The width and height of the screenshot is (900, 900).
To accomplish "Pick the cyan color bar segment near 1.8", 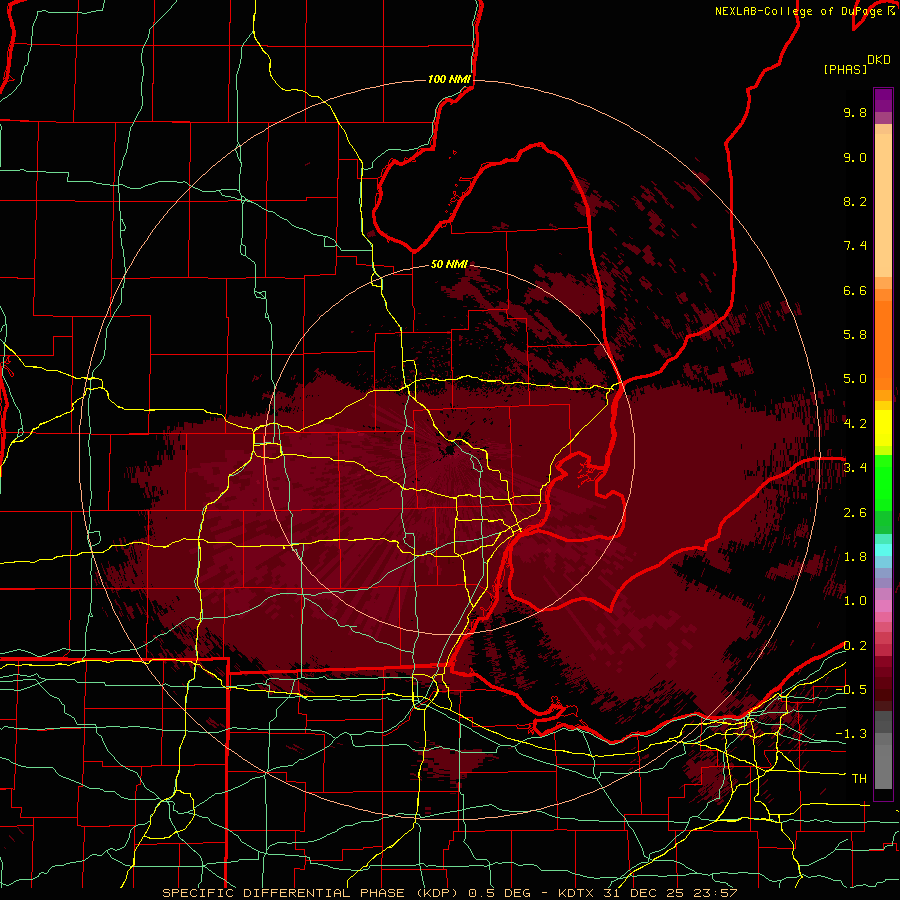I will [x=883, y=550].
